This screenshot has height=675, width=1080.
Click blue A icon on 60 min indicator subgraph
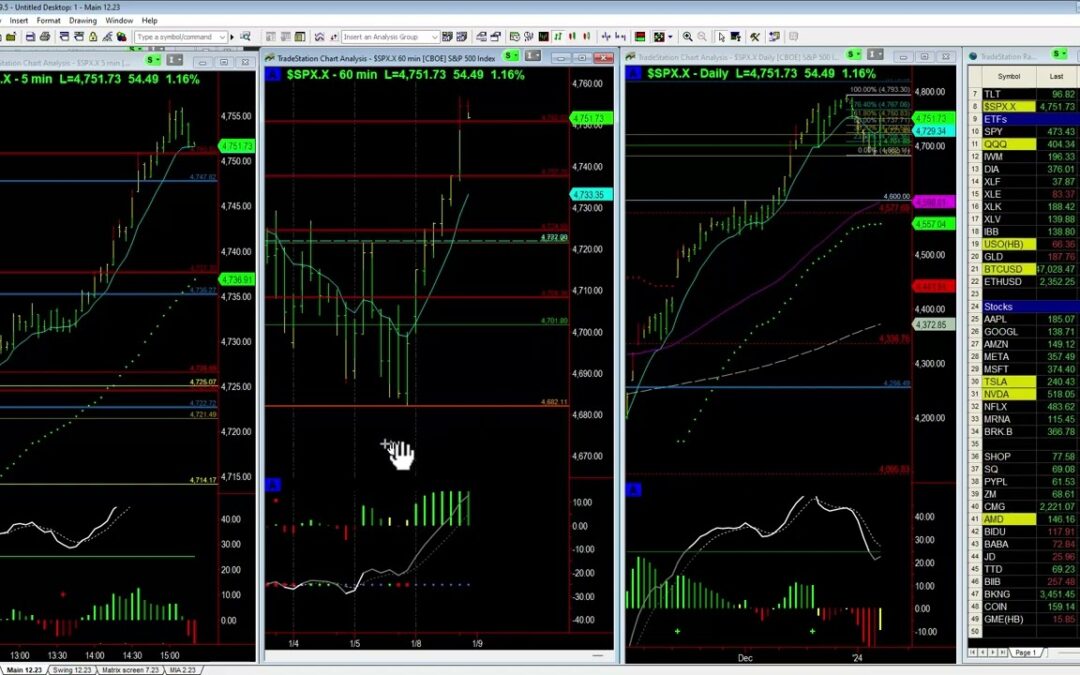(273, 485)
